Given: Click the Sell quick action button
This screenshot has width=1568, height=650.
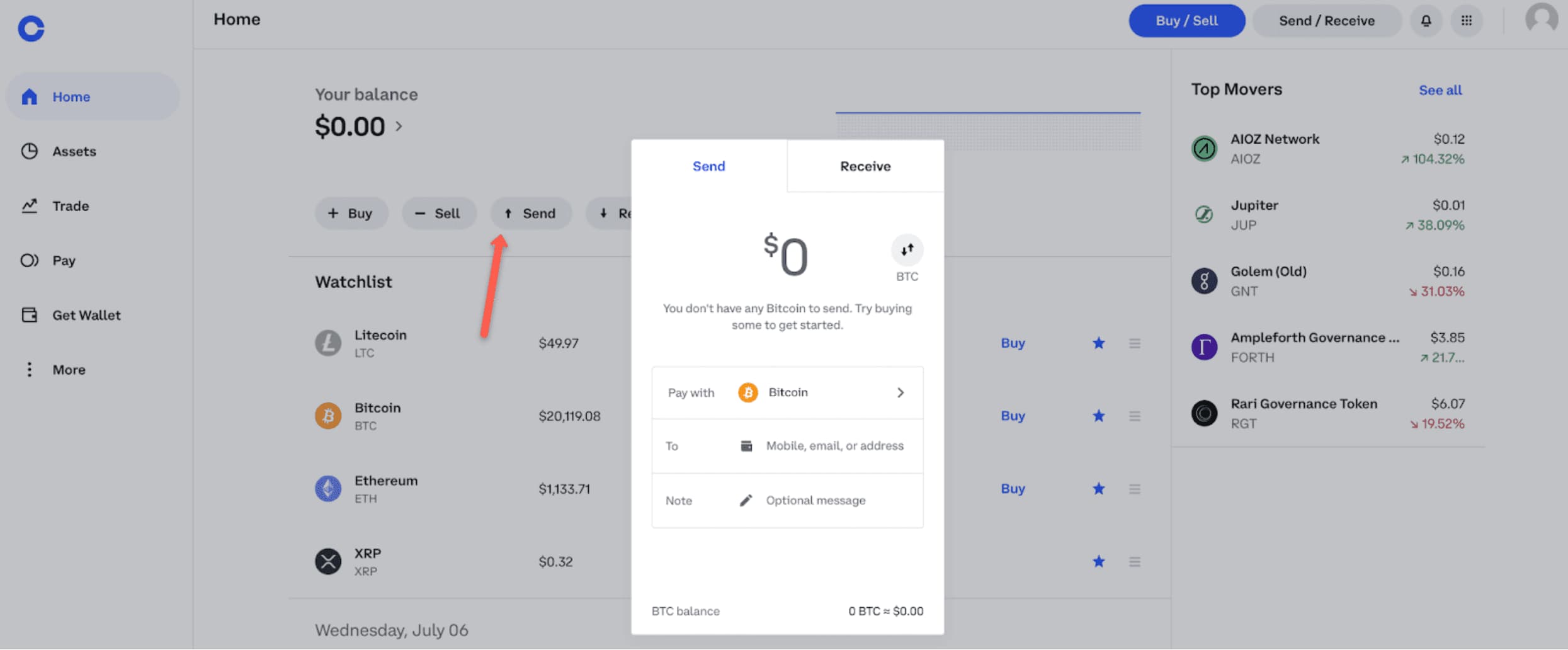Looking at the screenshot, I should pos(439,214).
